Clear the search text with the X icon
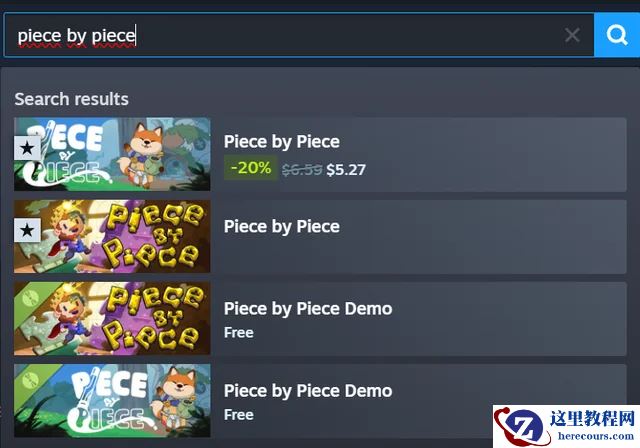The width and height of the screenshot is (640, 448). coord(572,35)
